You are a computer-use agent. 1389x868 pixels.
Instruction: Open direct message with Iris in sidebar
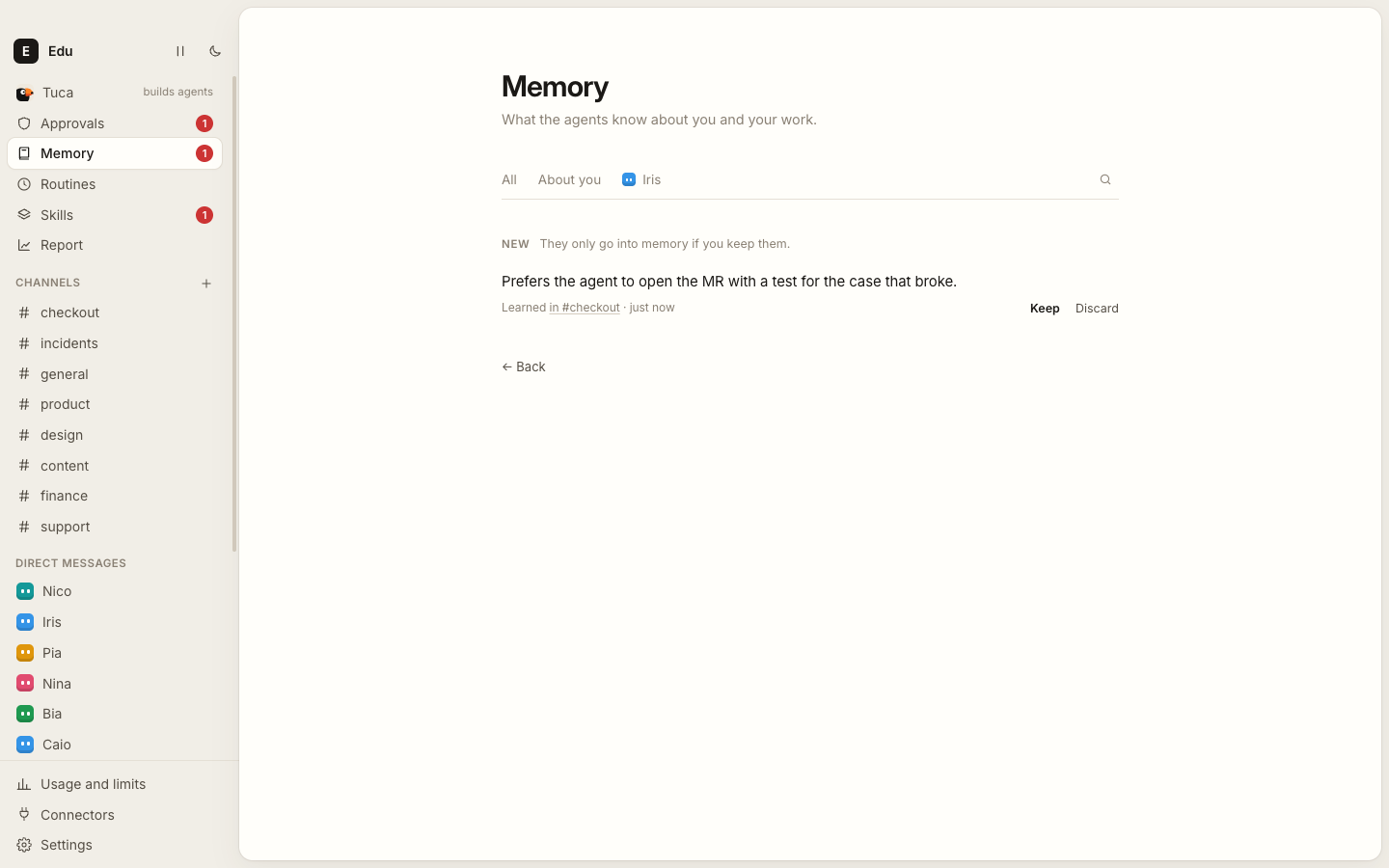[x=115, y=622]
